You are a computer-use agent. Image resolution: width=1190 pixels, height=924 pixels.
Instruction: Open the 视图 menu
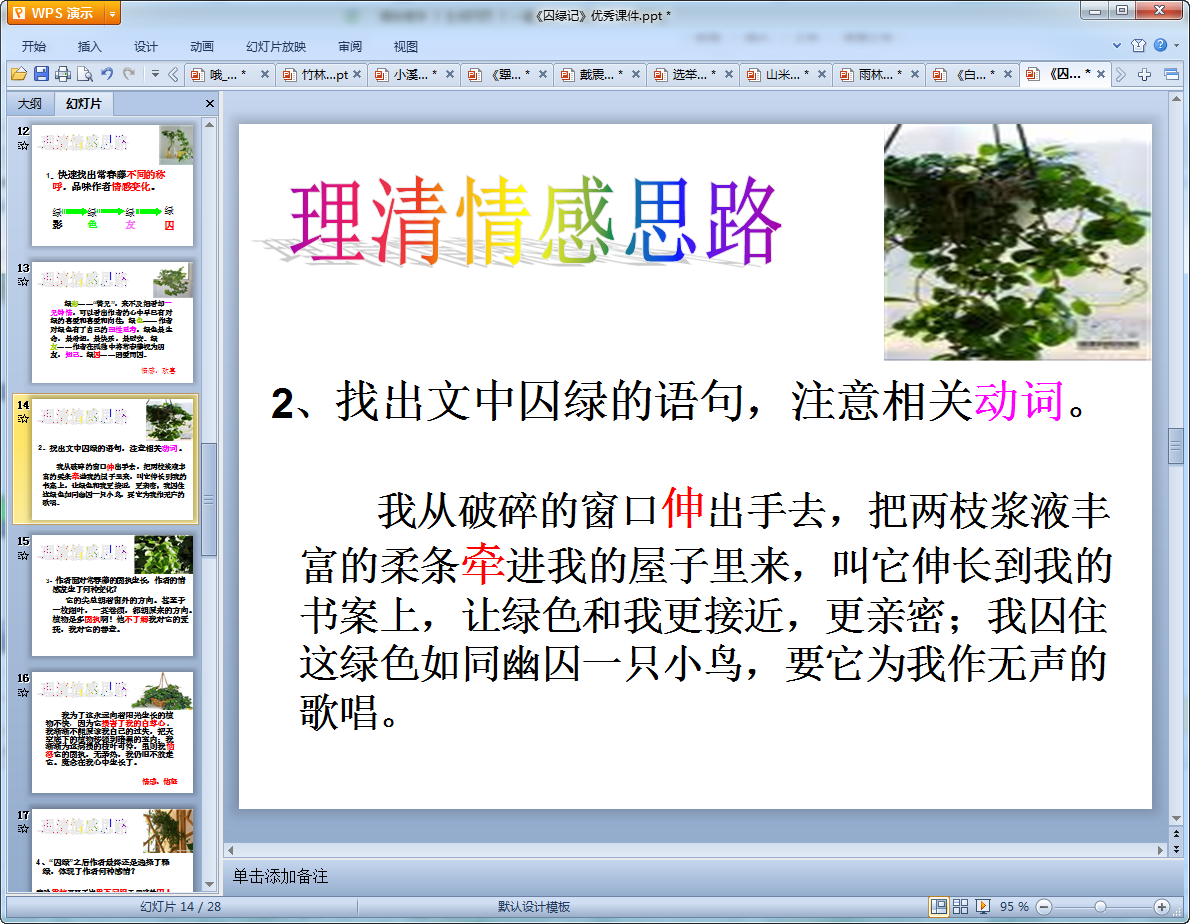coord(405,46)
